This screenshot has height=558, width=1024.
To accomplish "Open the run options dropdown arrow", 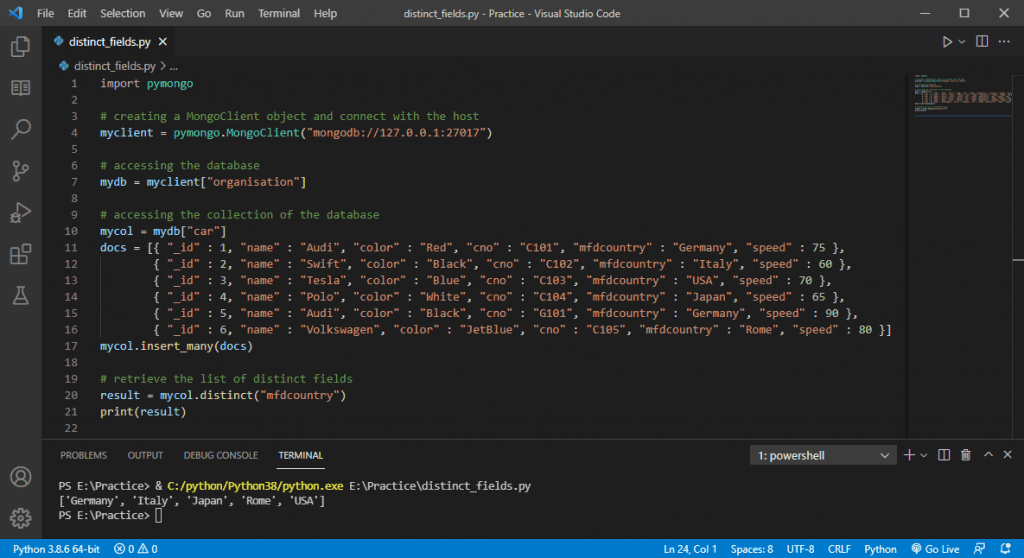I will (962, 42).
